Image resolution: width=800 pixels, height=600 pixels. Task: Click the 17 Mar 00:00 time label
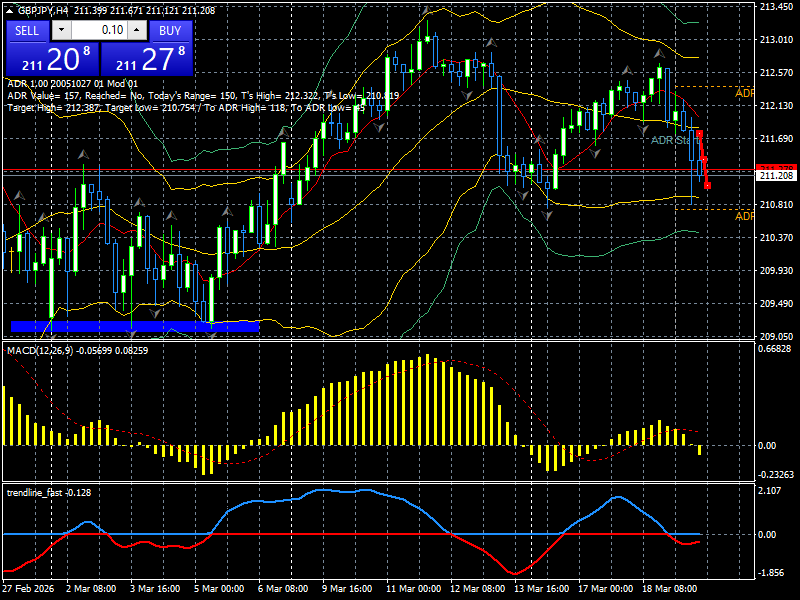606,589
